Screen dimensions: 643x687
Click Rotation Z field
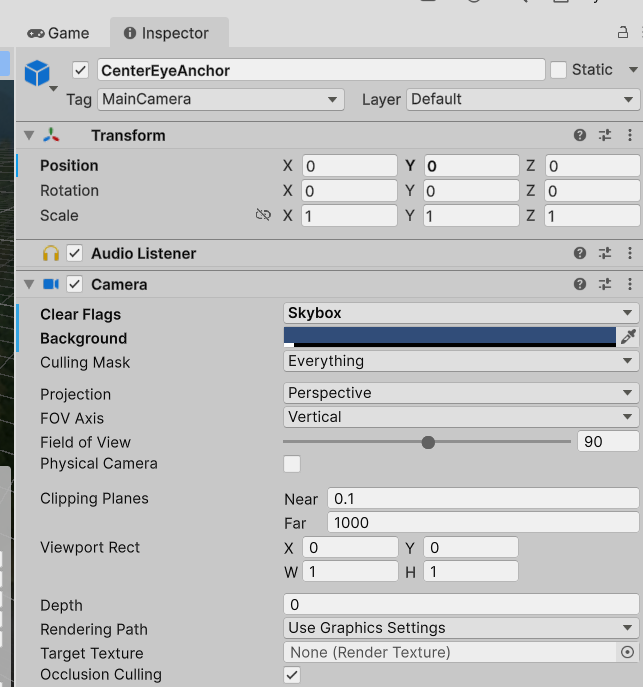point(592,191)
